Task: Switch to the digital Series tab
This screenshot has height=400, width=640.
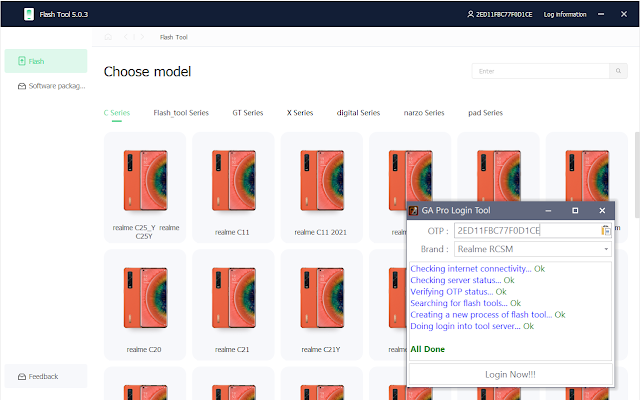Action: pos(358,113)
